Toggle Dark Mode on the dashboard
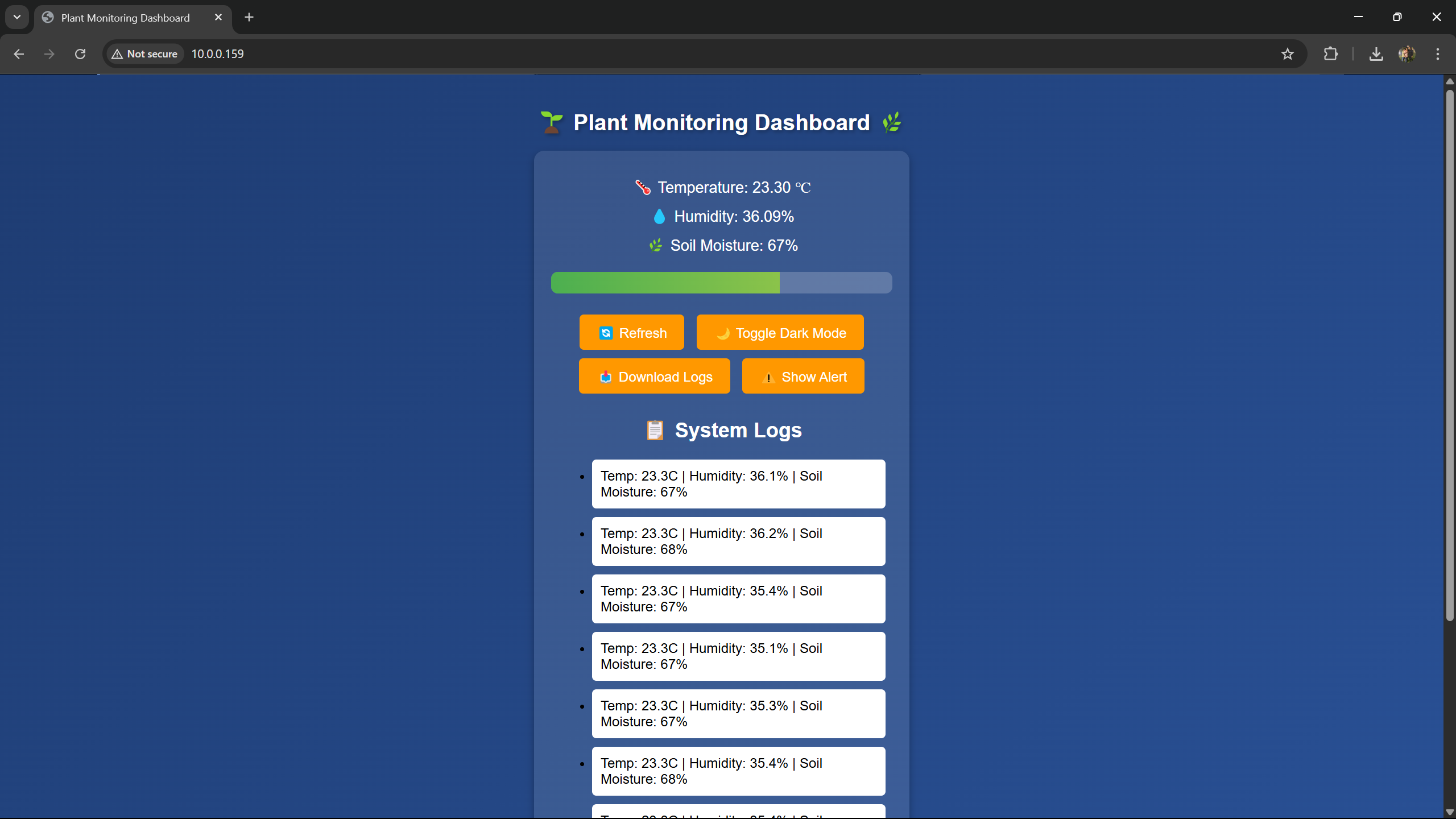The image size is (1456, 819). 780,333
